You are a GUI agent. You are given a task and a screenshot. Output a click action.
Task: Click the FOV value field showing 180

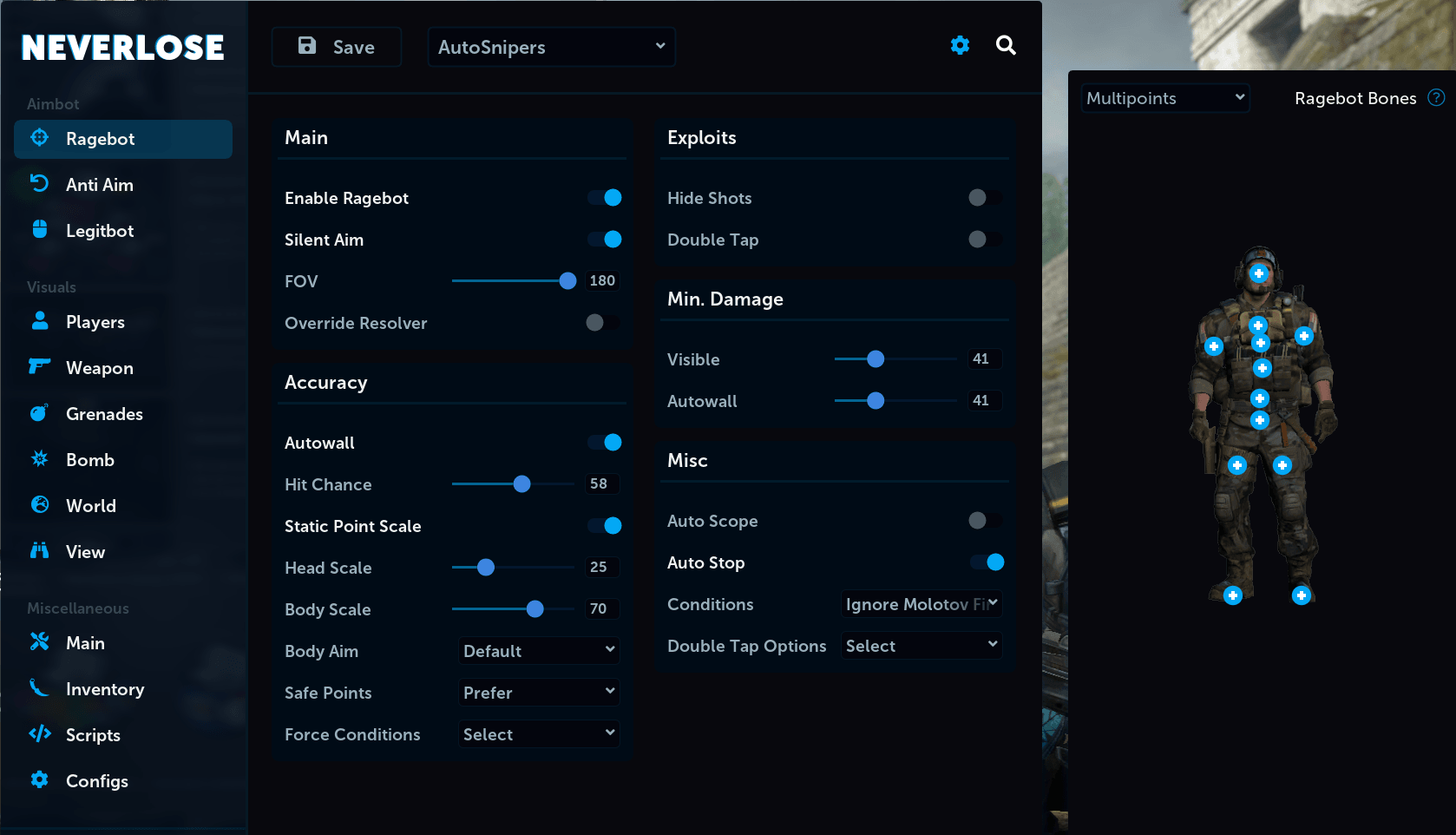pyautogui.click(x=602, y=280)
